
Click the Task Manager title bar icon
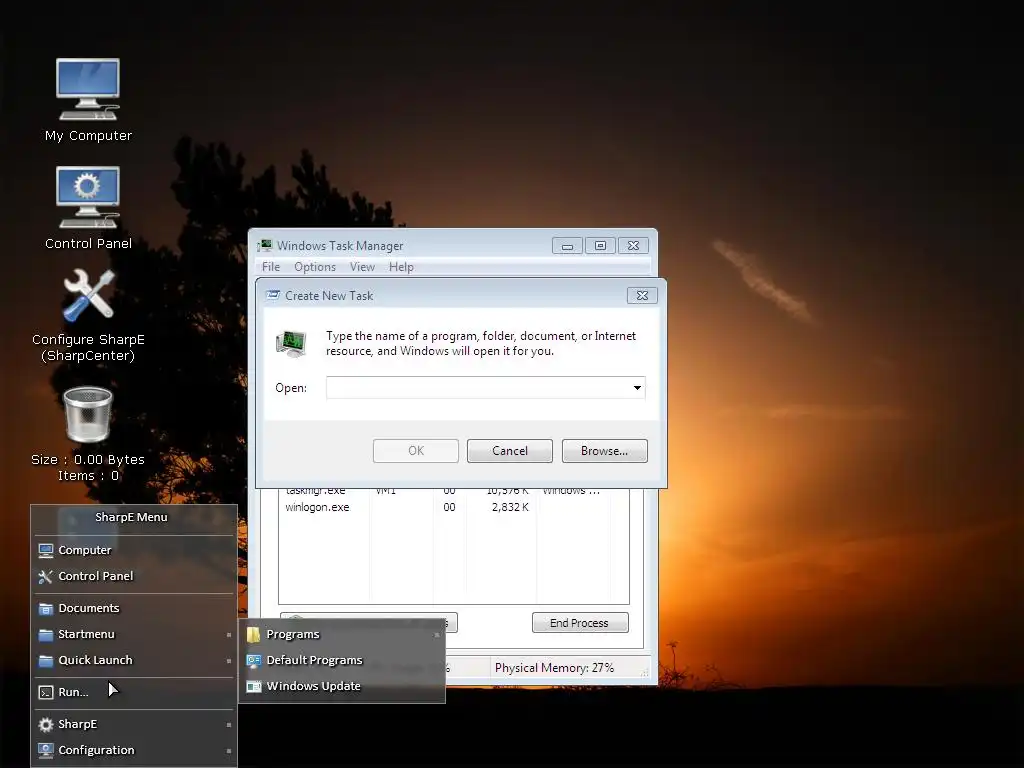click(x=264, y=246)
